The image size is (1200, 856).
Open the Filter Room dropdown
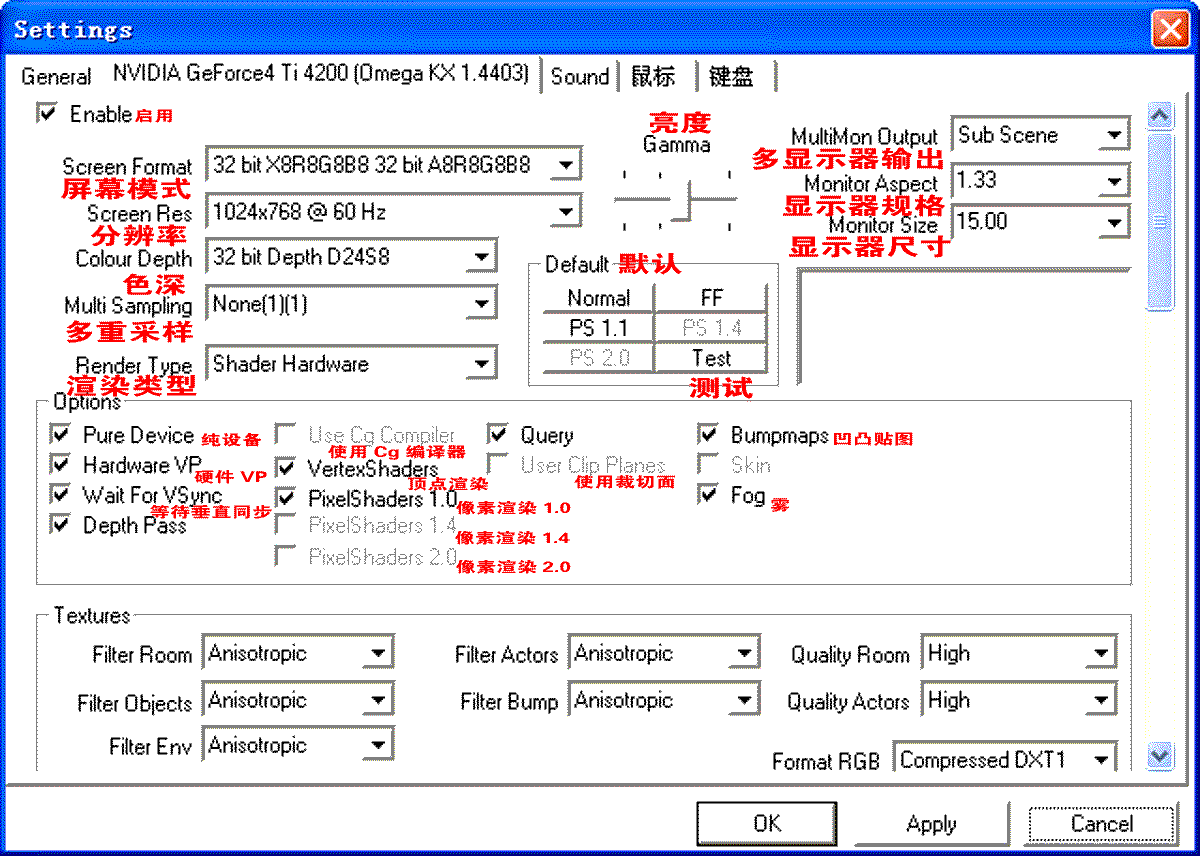pos(377,654)
